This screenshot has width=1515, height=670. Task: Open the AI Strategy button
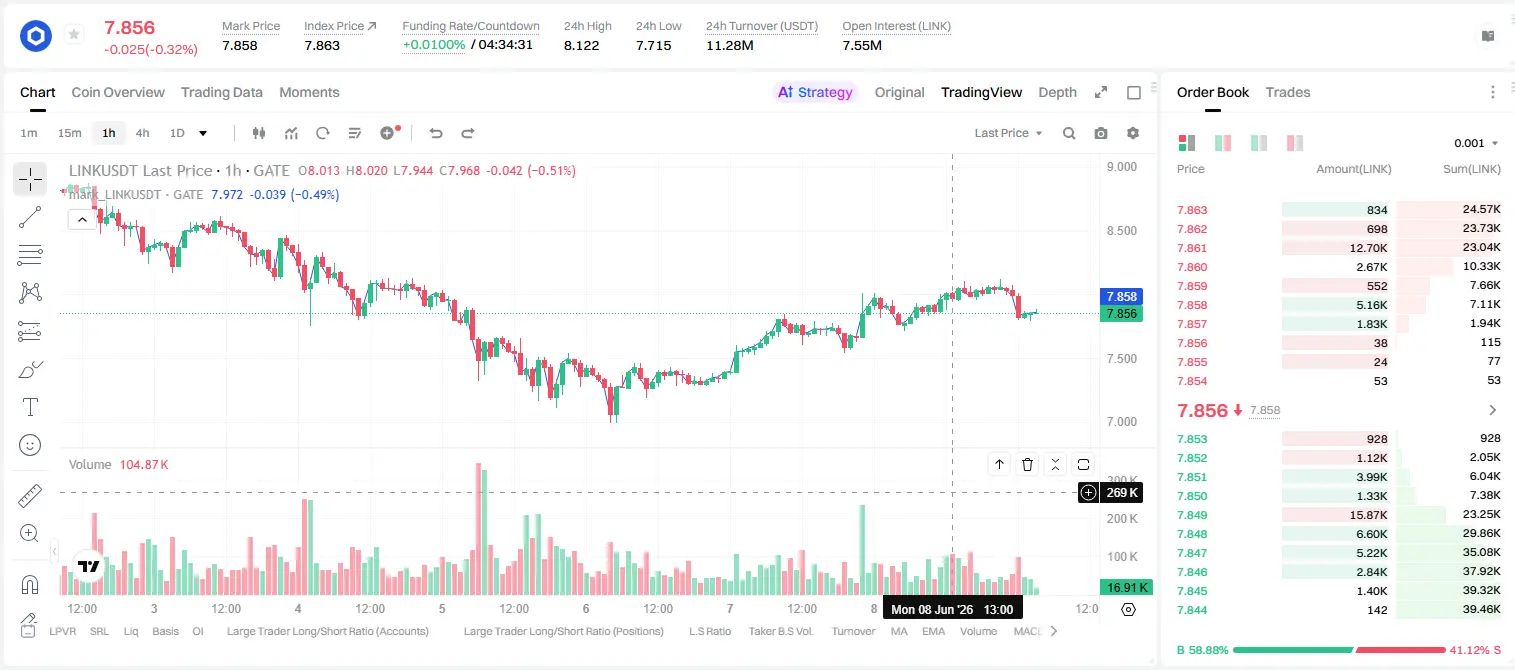click(x=815, y=92)
